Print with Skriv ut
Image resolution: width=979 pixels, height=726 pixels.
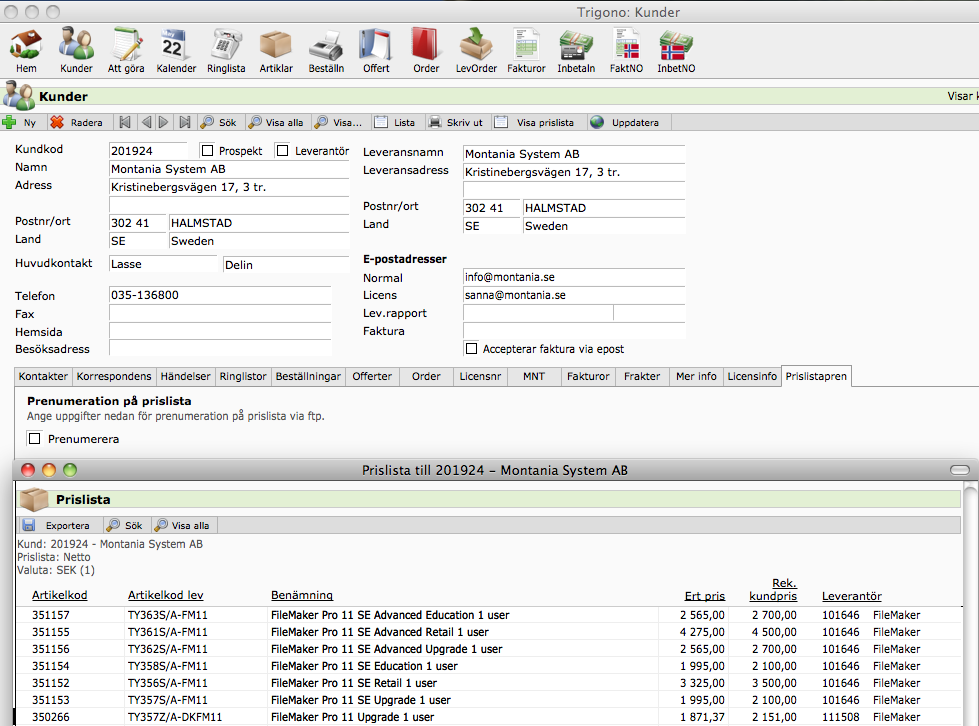(456, 122)
